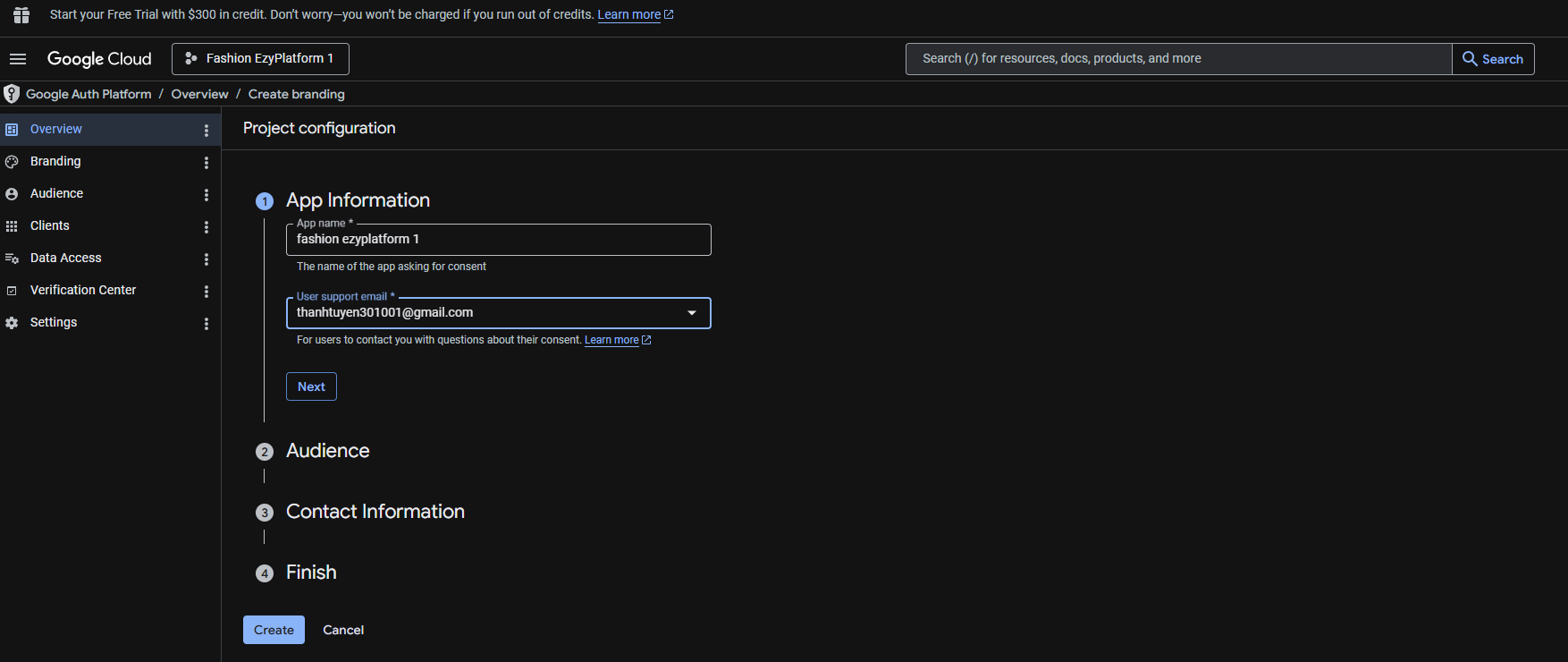The image size is (1568, 662).
Task: Click the Overview breadcrumb link
Action: tap(199, 94)
